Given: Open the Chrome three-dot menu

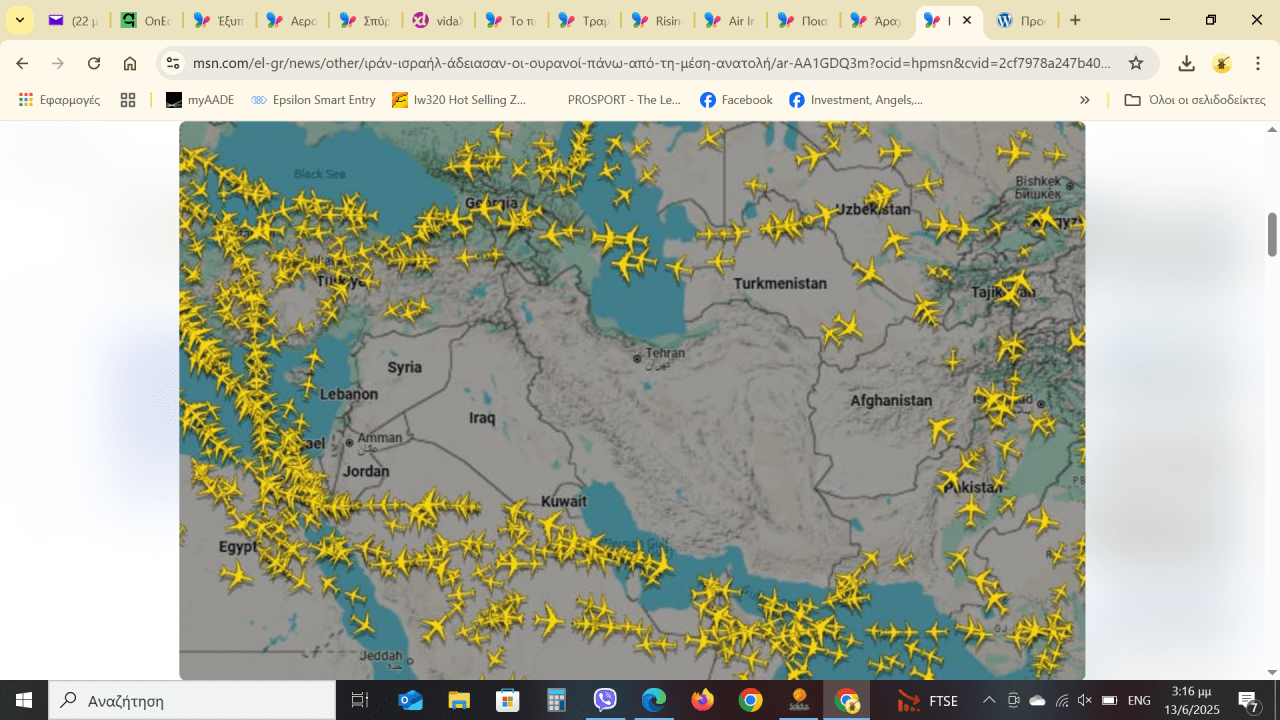Looking at the screenshot, I should point(1257,63).
